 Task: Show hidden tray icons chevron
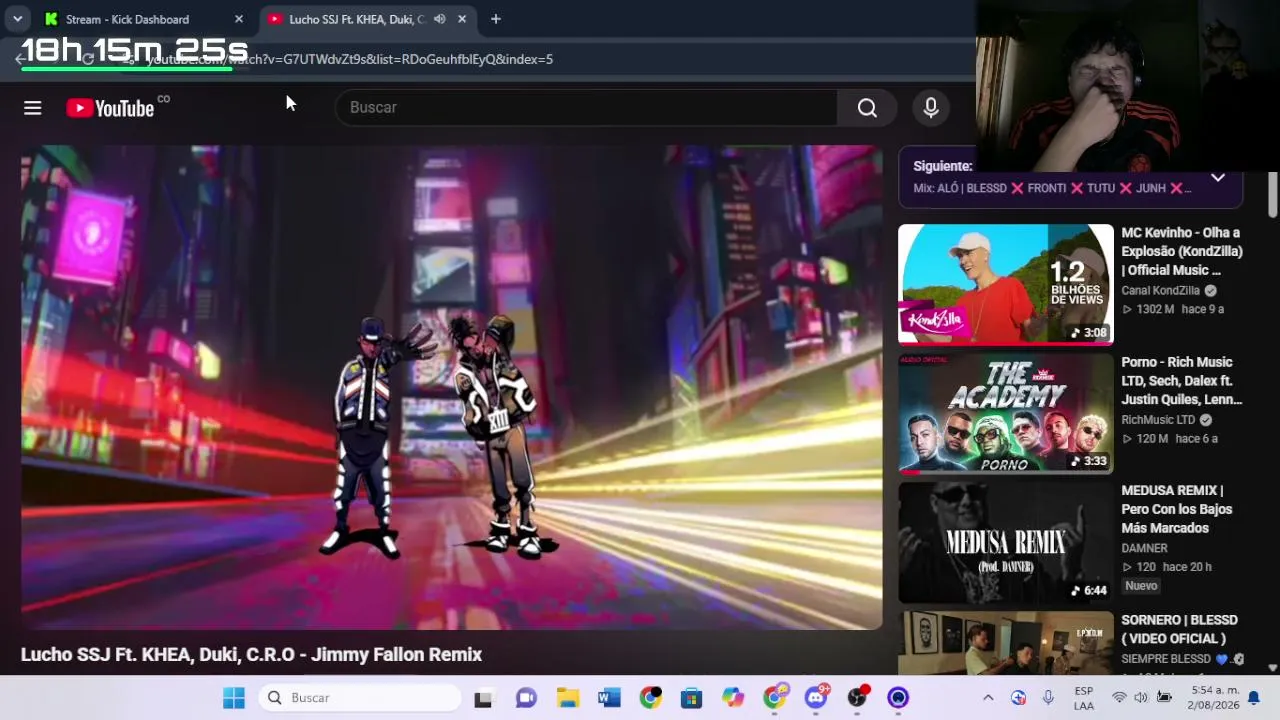(x=988, y=698)
